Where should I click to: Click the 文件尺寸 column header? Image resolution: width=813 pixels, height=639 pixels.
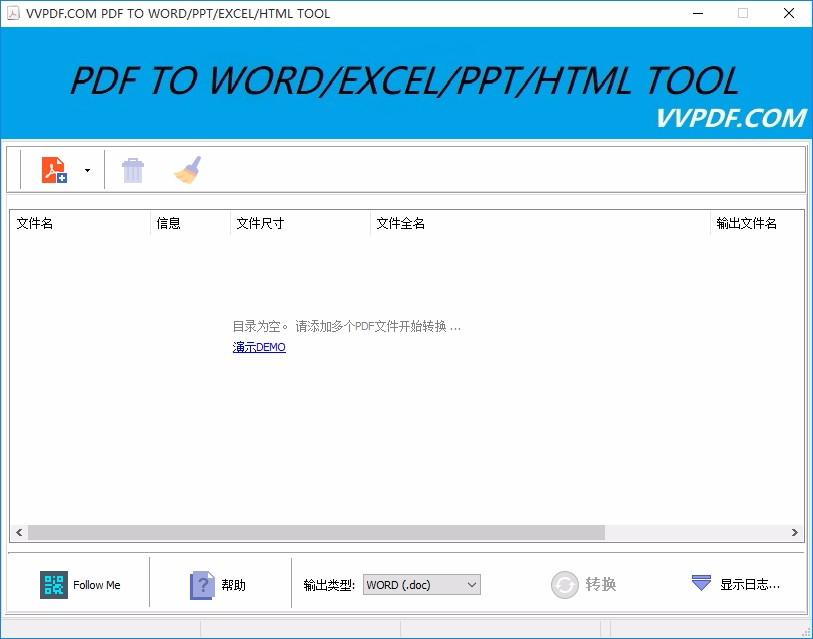pyautogui.click(x=300, y=223)
